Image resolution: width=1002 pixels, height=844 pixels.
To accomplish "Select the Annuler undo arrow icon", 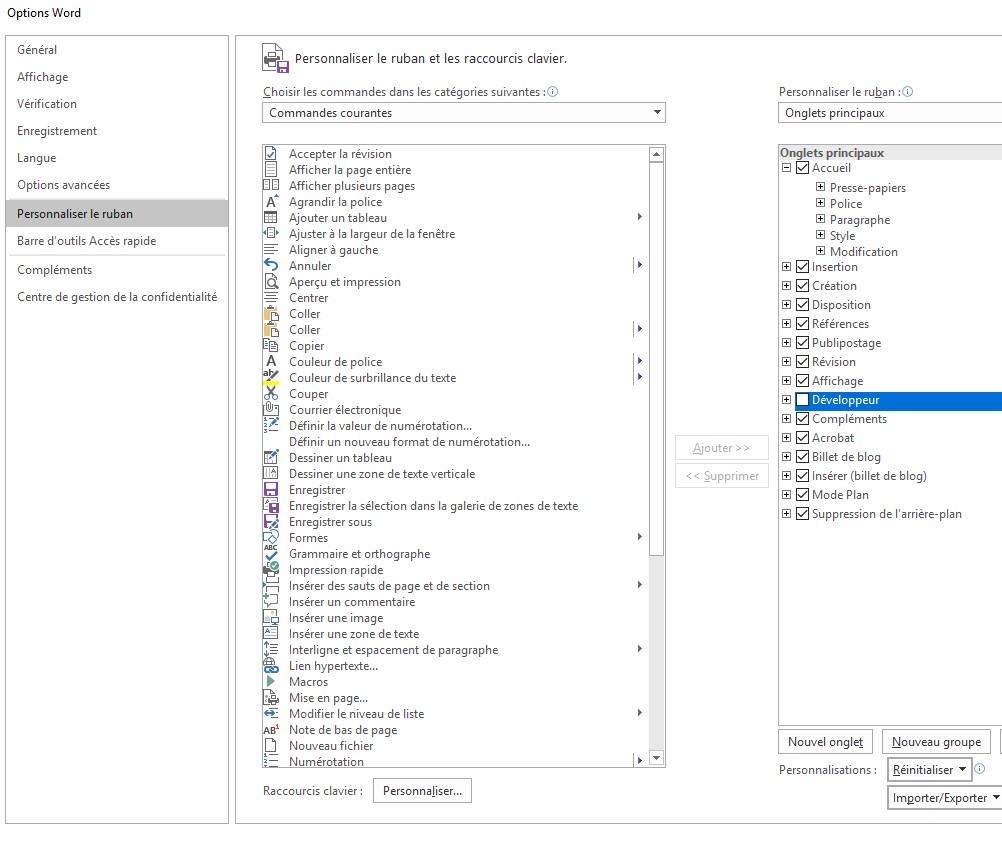I will coord(271,265).
